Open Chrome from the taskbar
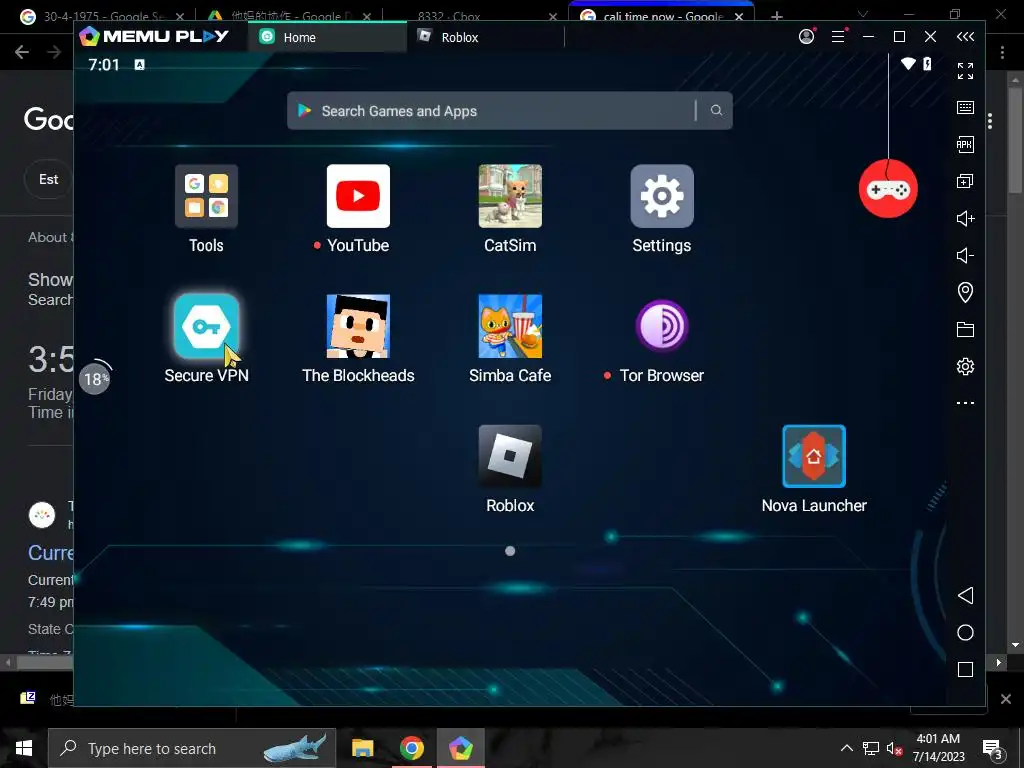Viewport: 1024px width, 768px height. click(x=411, y=748)
